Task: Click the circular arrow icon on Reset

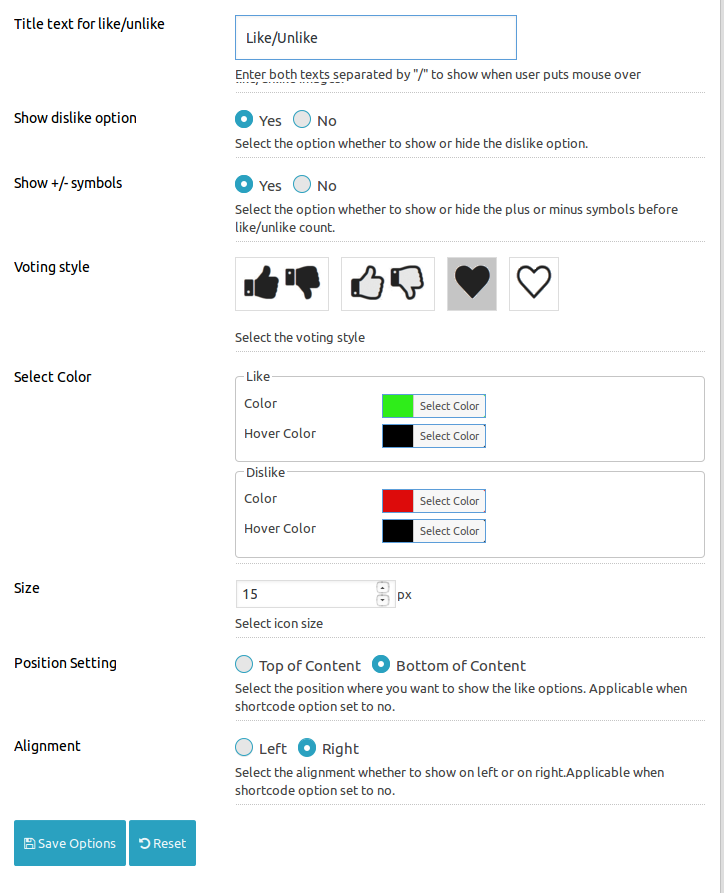Action: 145,843
